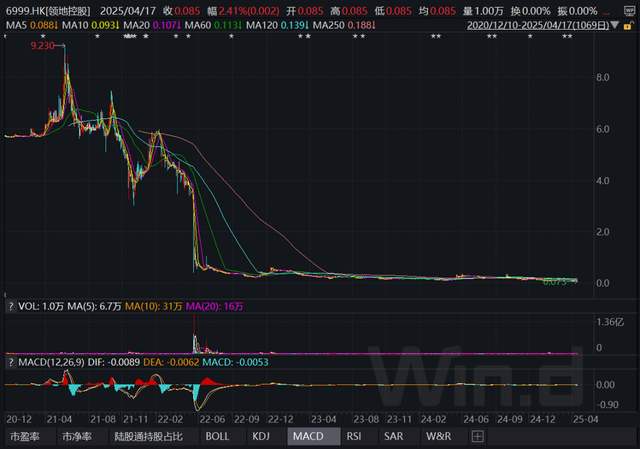Click the MA250 0.188 legend label
The image size is (640, 449).
tap(344, 25)
